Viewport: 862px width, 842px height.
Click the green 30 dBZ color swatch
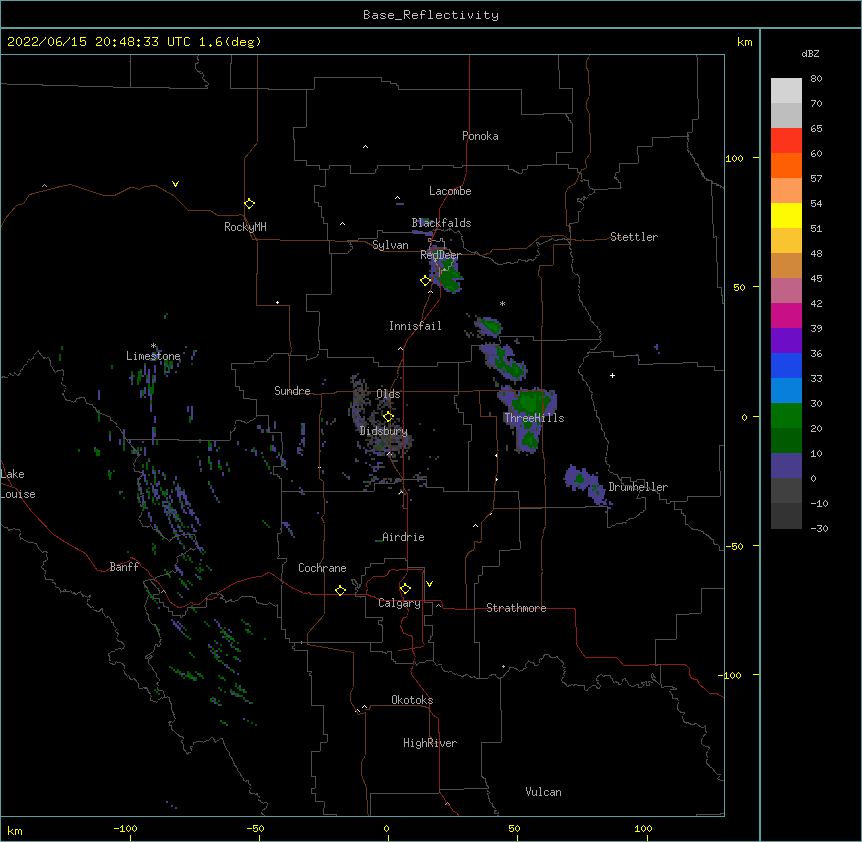click(786, 416)
